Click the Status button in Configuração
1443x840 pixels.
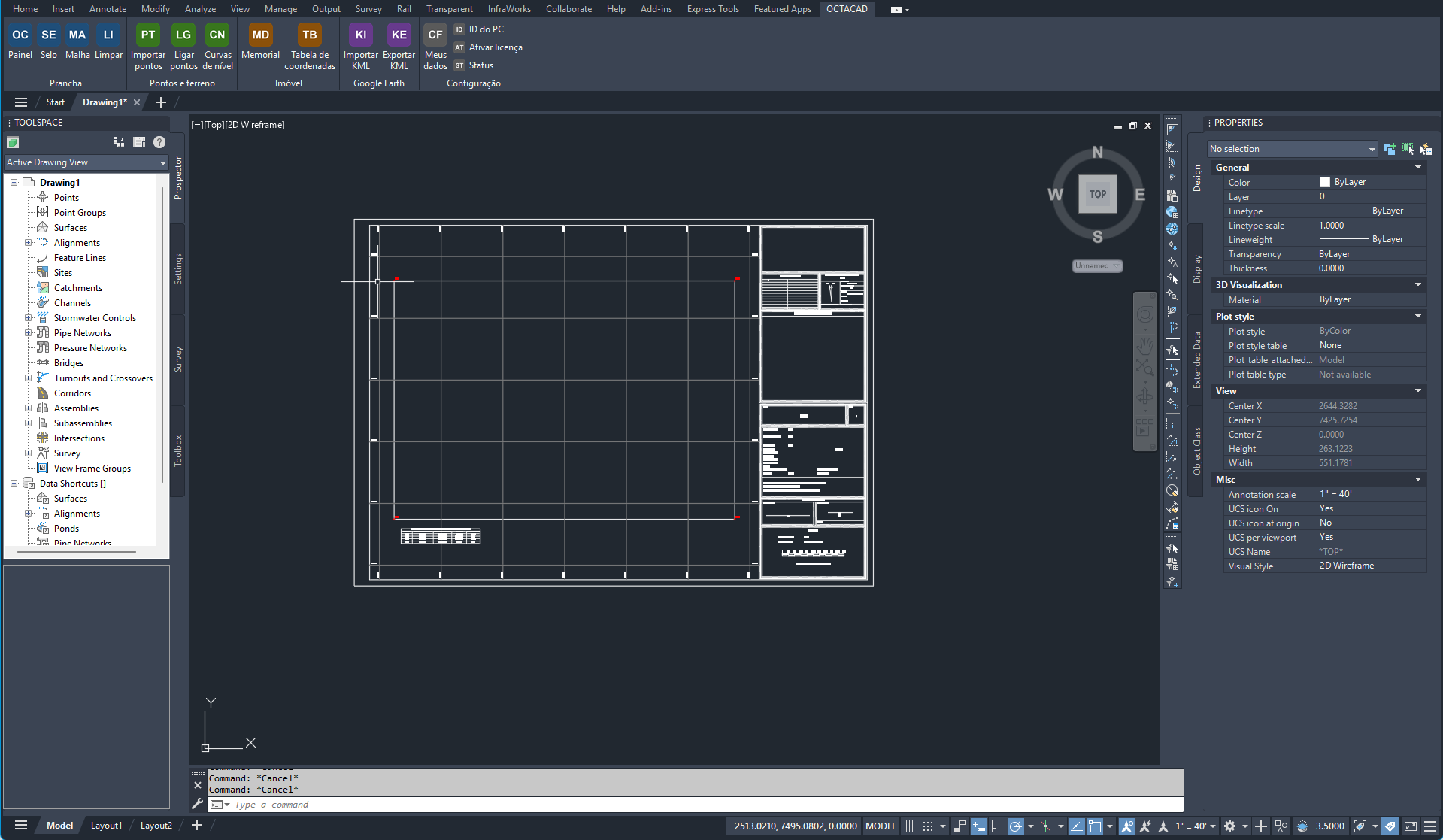(x=474, y=65)
